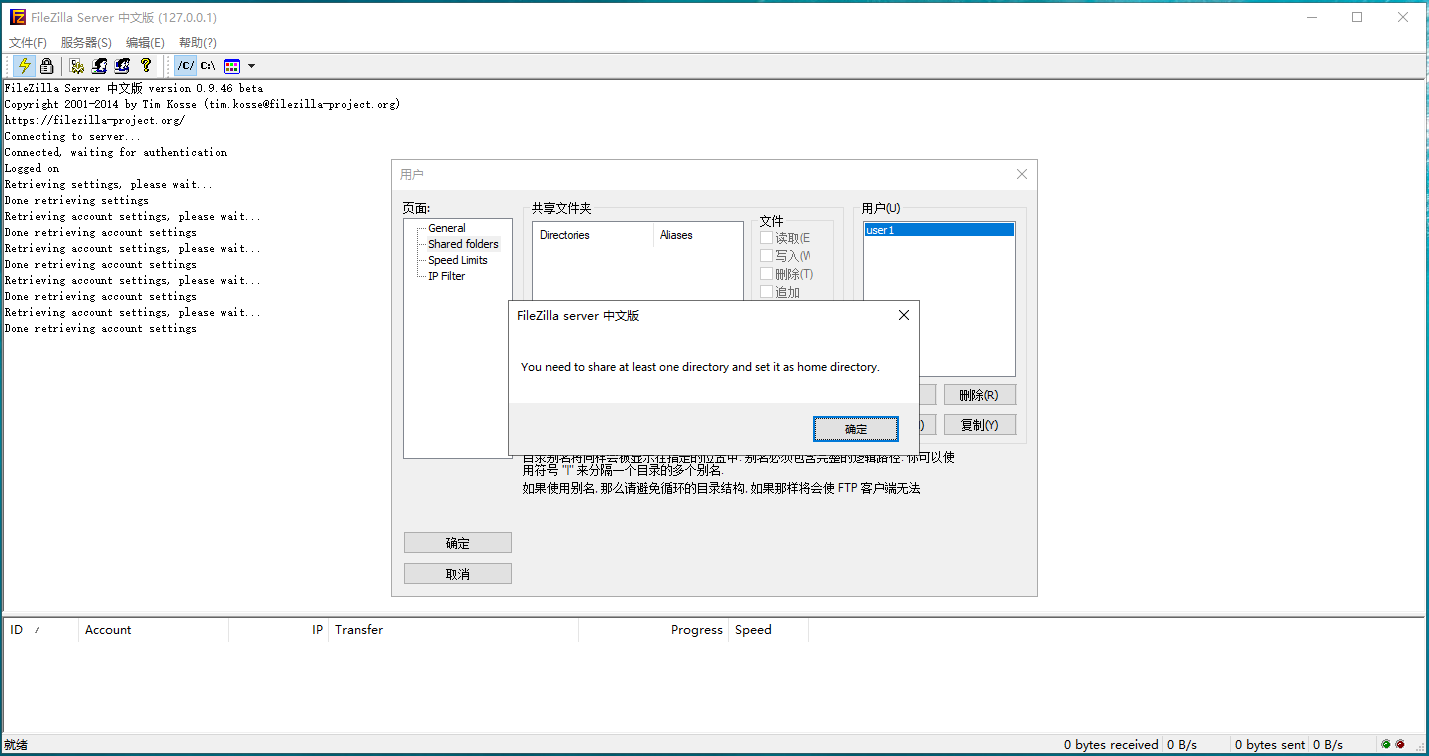Minimize the FileZilla Server main window
The height and width of the screenshot is (756, 1429).
(1311, 17)
